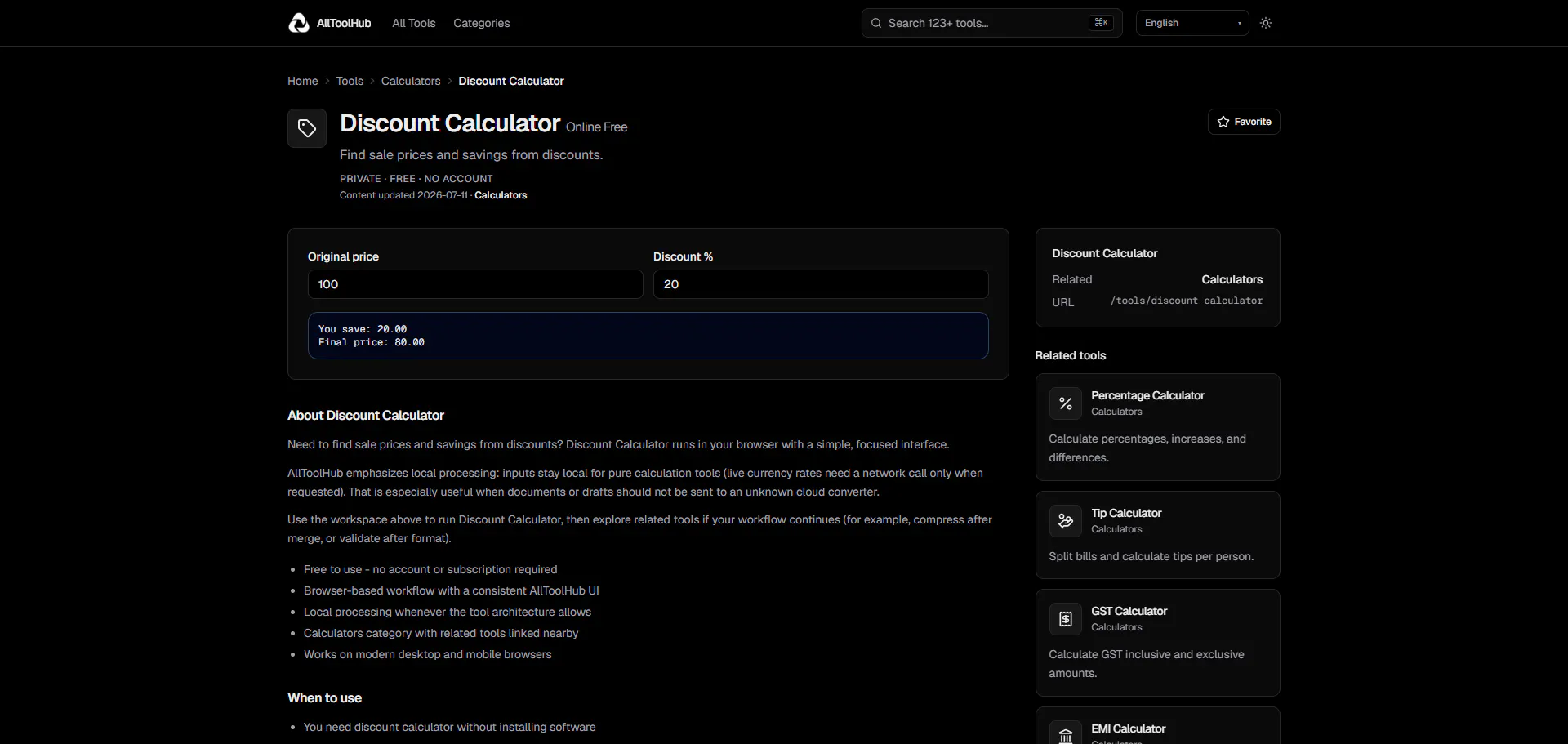1568x744 pixels.
Task: Open the Tip Calculator related tool
Action: (1158, 535)
